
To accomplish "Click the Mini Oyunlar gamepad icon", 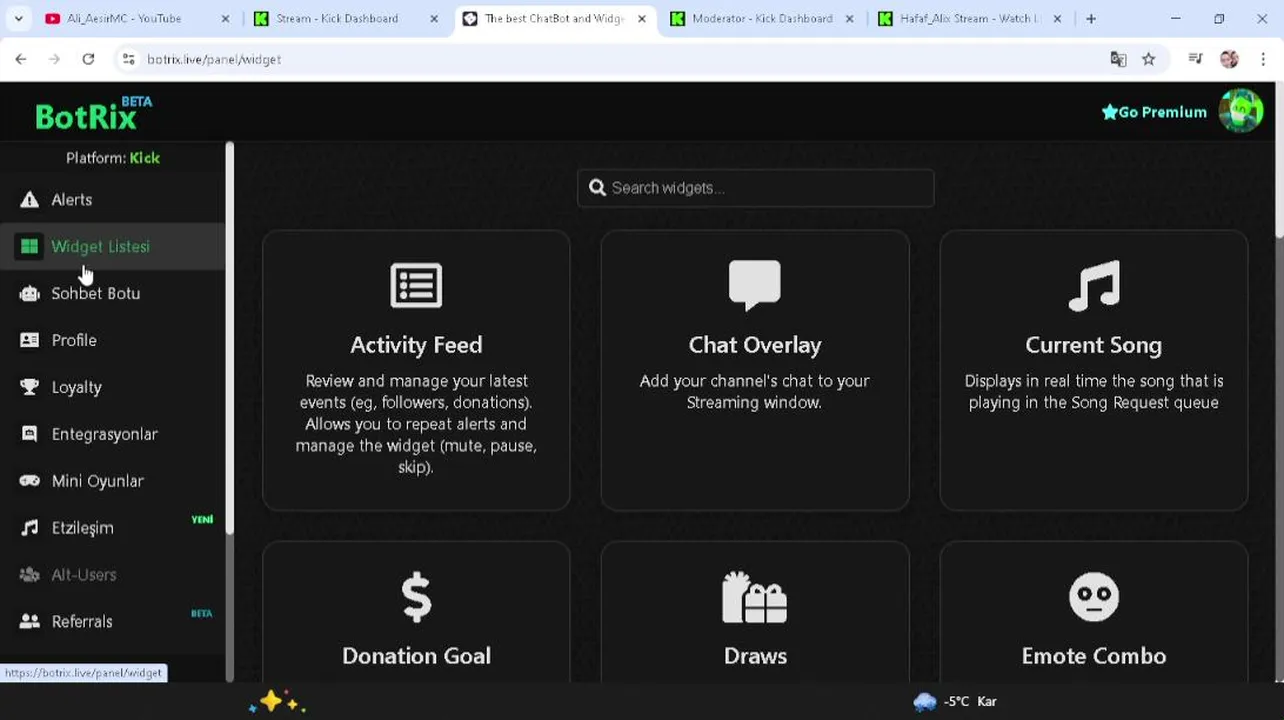I will [30, 481].
